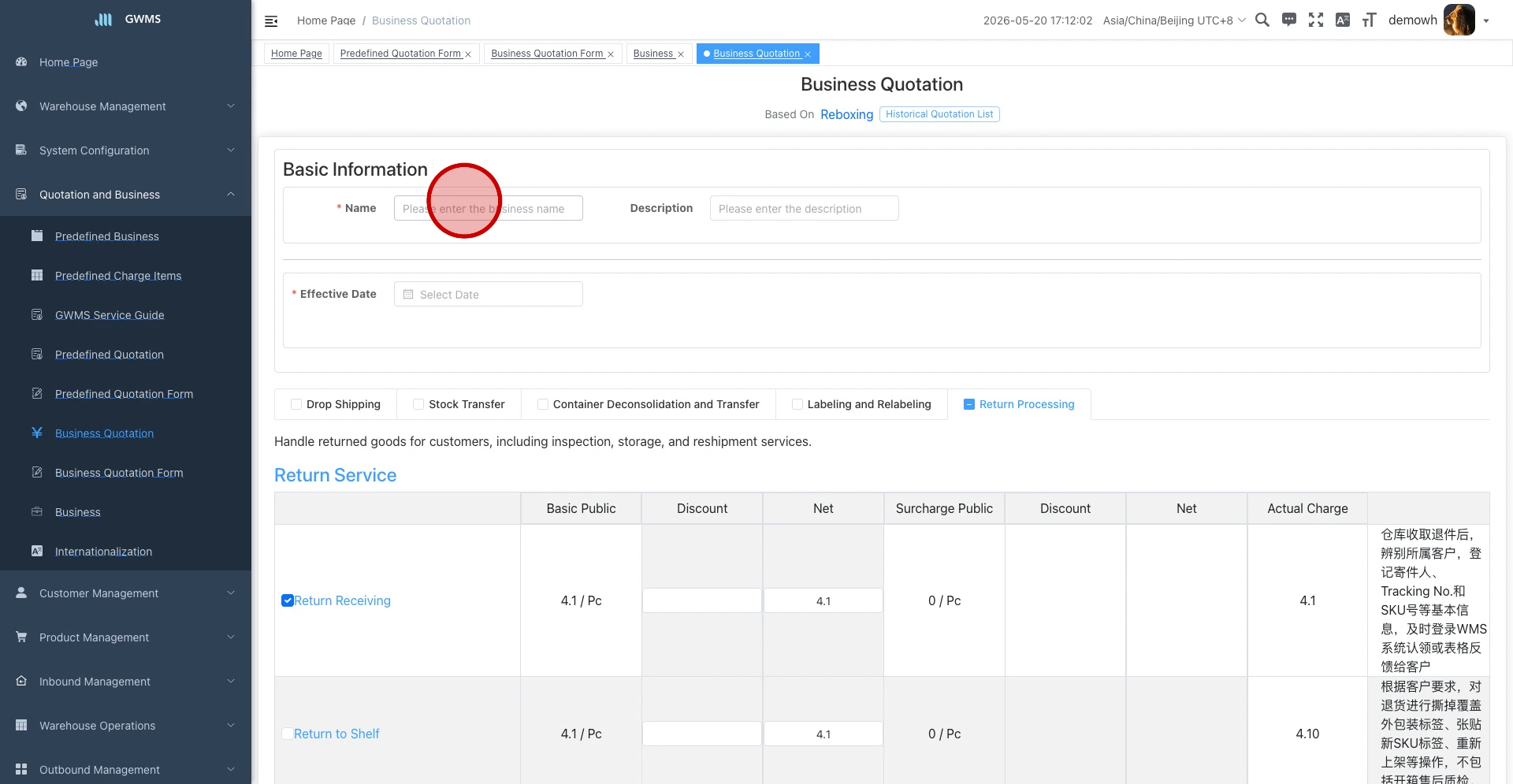The height and width of the screenshot is (784, 1513).
Task: Click the Inbound Management icon
Action: click(x=21, y=681)
